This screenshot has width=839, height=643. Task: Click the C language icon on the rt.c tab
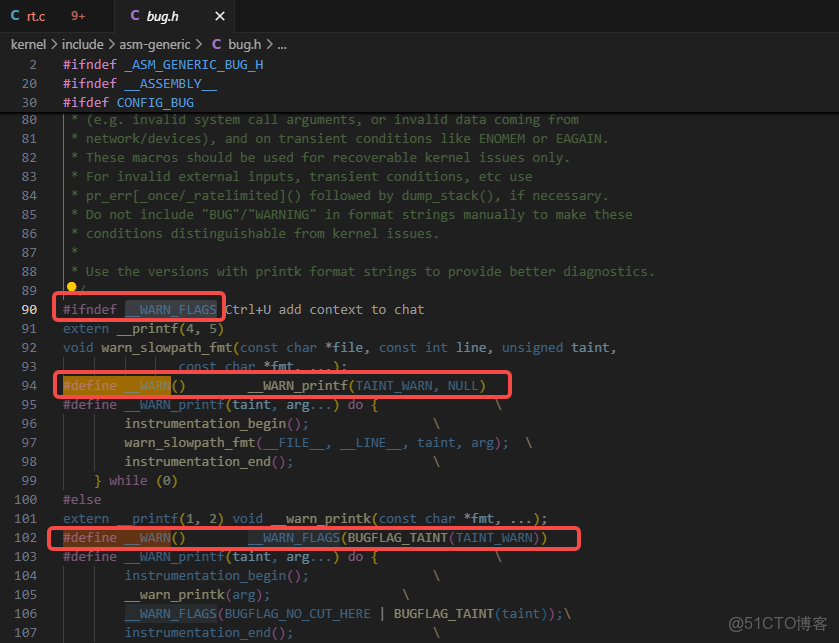tap(13, 16)
